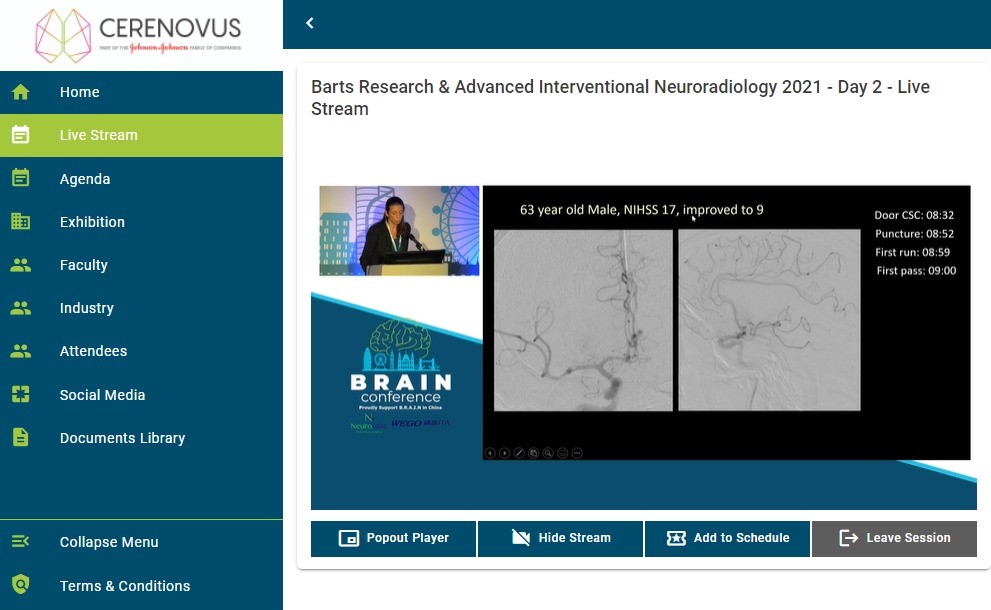Click the speaker camera thumbnail
The height and width of the screenshot is (610, 991).
[399, 231]
